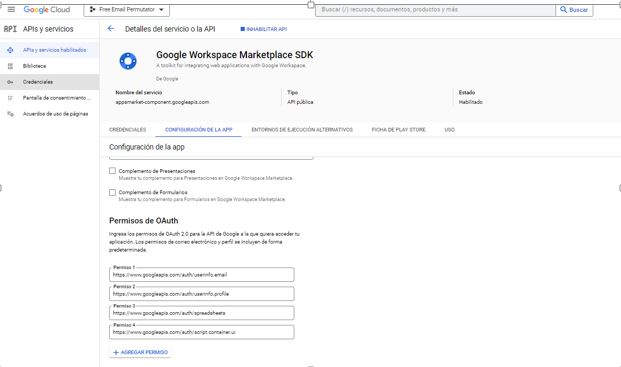Click the Google Cloud logo
621x367 pixels.
pos(47,10)
